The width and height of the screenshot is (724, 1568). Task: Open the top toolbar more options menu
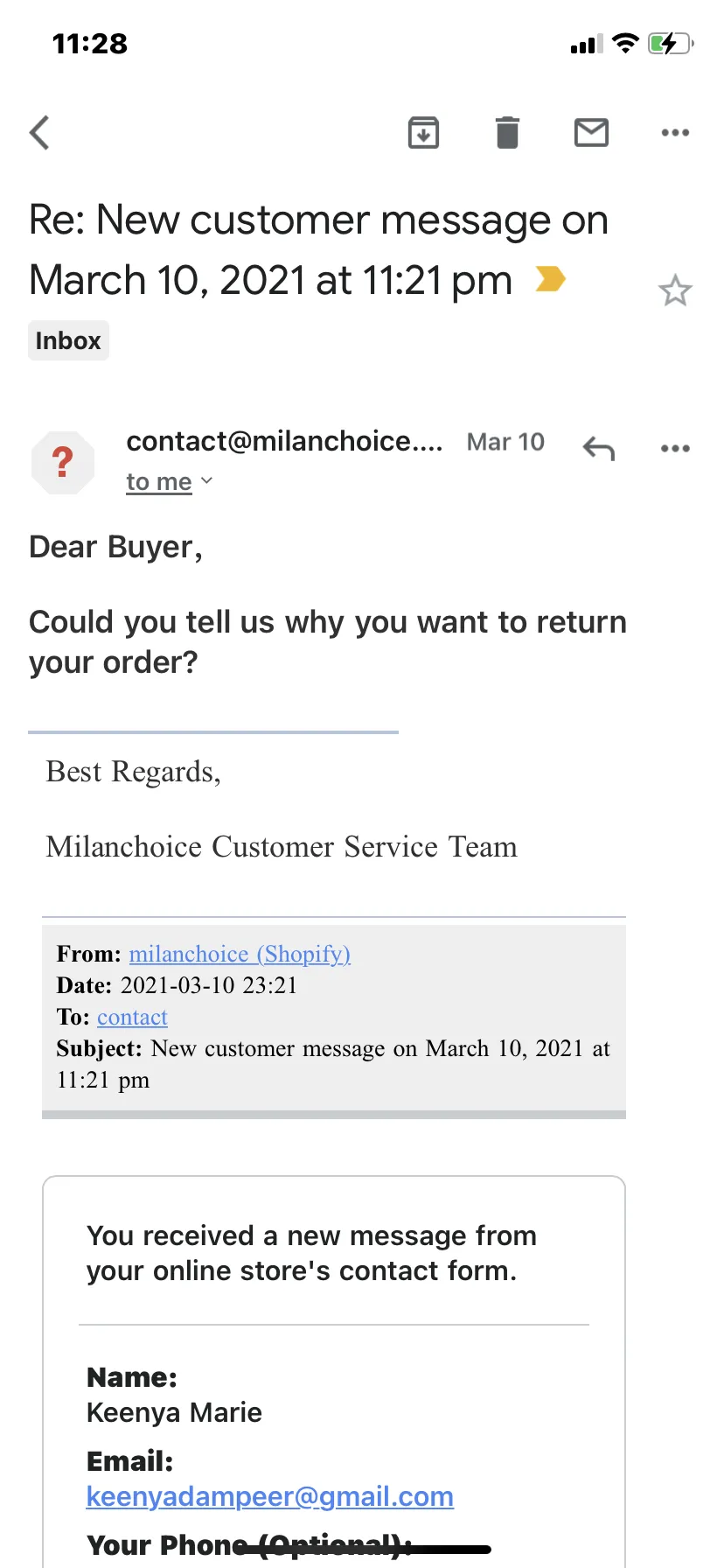[x=675, y=133]
